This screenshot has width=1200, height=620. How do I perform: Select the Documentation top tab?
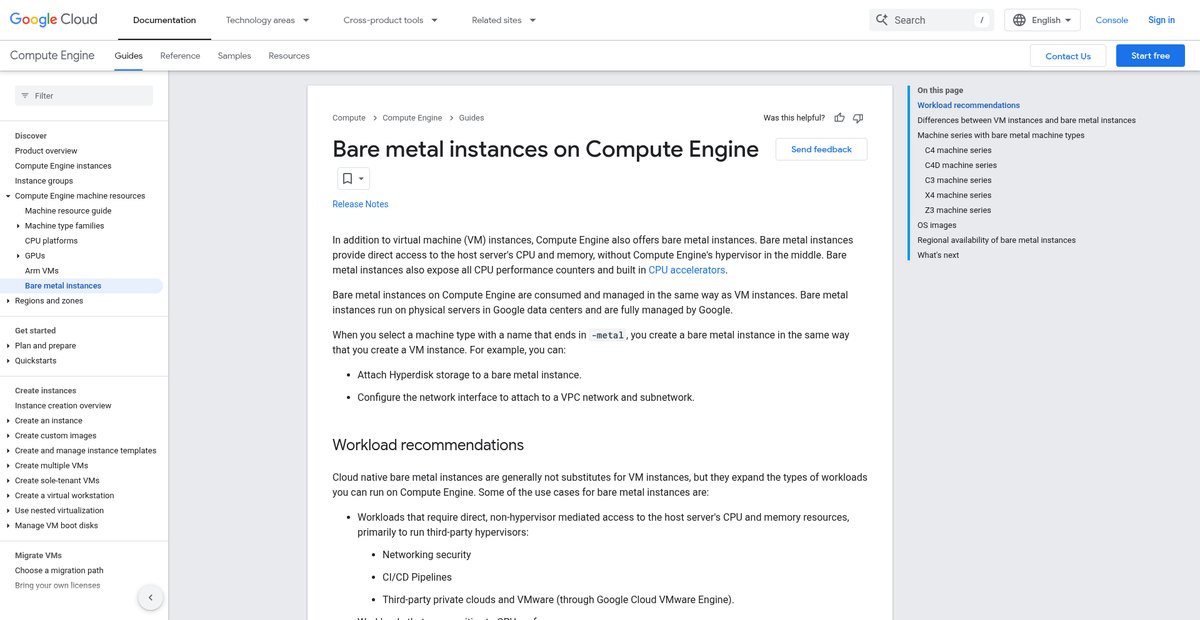164,20
